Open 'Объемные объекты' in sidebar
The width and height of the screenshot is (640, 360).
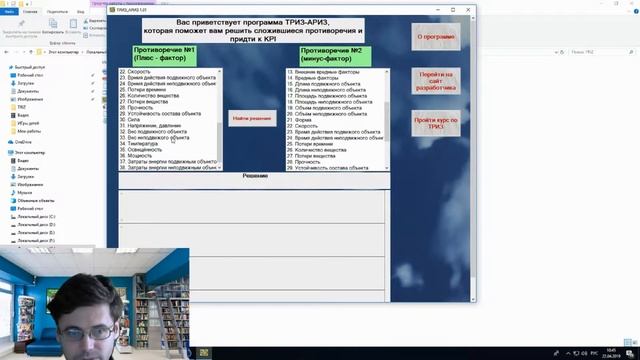[36, 200]
